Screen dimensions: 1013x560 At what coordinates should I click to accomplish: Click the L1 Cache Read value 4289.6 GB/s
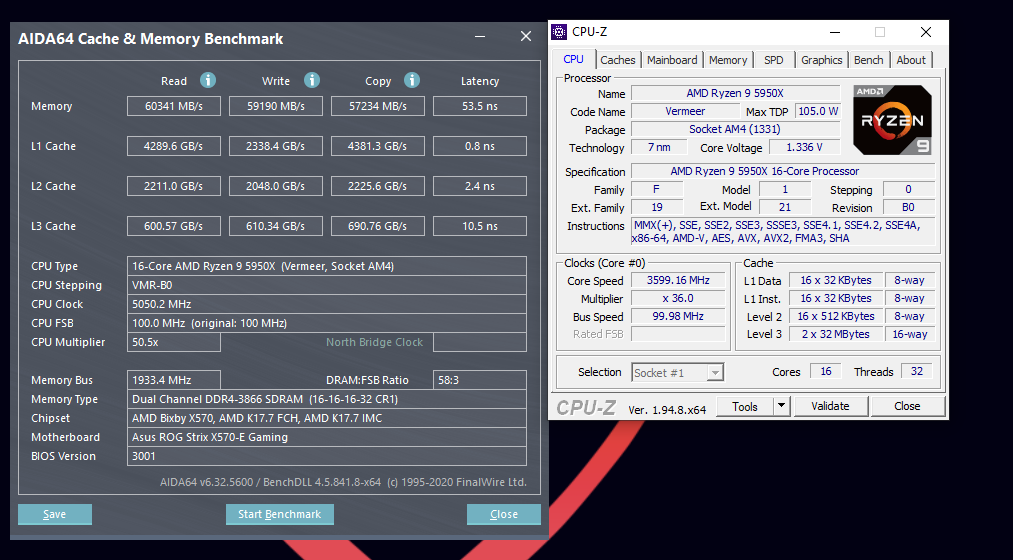point(174,146)
